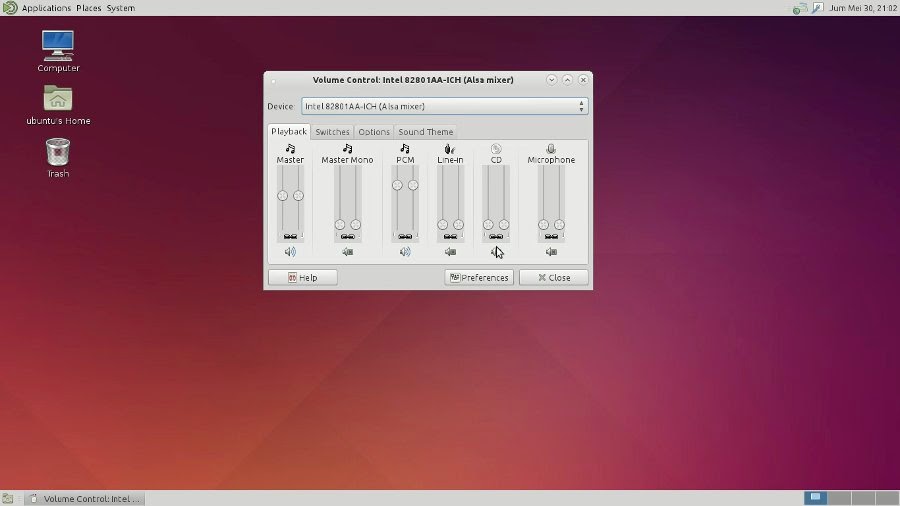Toggle Master channel lock link
The image size is (900, 506).
(x=290, y=236)
